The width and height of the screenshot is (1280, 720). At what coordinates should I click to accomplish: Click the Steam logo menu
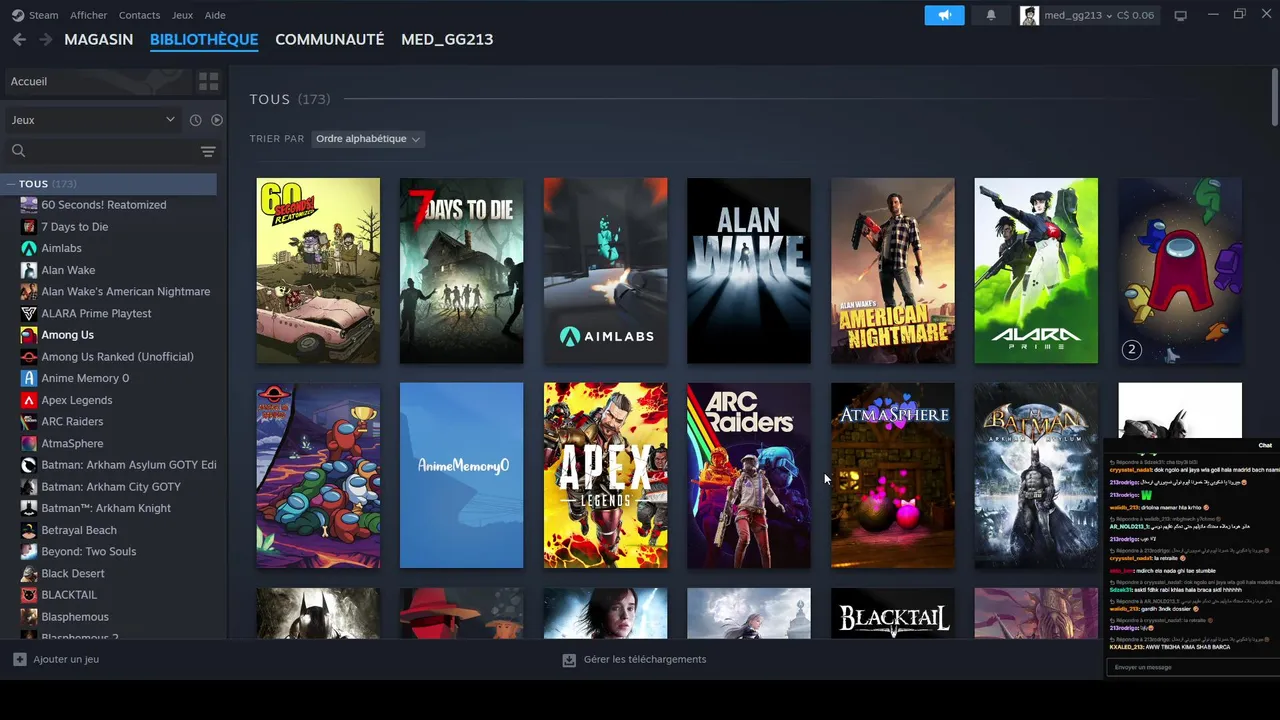tap(34, 15)
